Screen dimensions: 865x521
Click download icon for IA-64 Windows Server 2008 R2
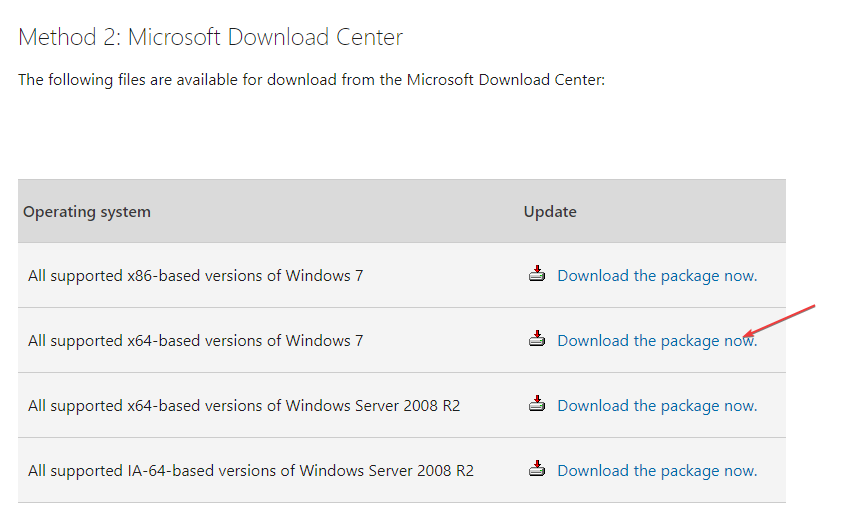537,469
